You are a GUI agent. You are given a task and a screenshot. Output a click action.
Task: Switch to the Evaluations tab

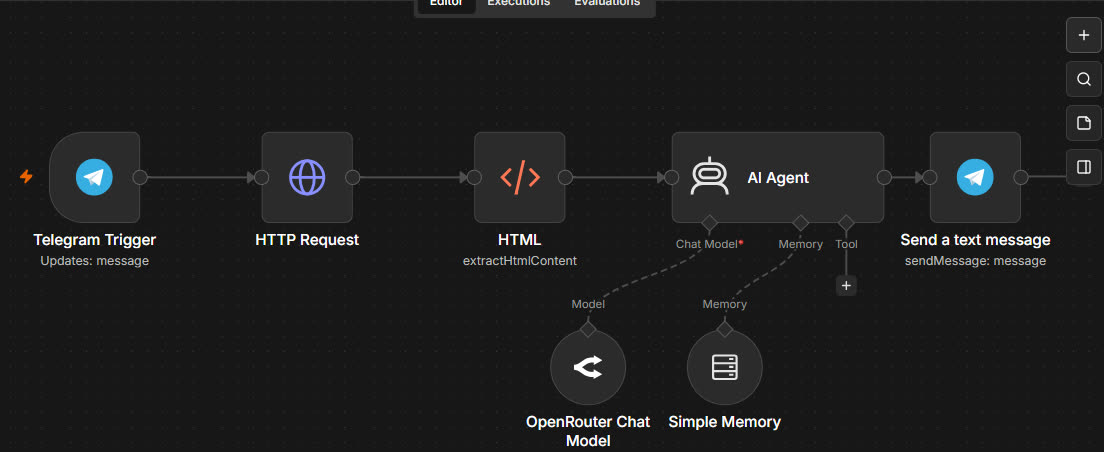click(607, 4)
